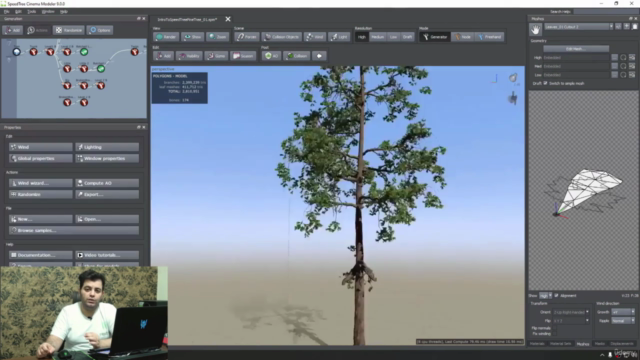This screenshot has height=360, width=640.
Task: Switch to the Materials tab
Action: pyautogui.click(x=537, y=344)
